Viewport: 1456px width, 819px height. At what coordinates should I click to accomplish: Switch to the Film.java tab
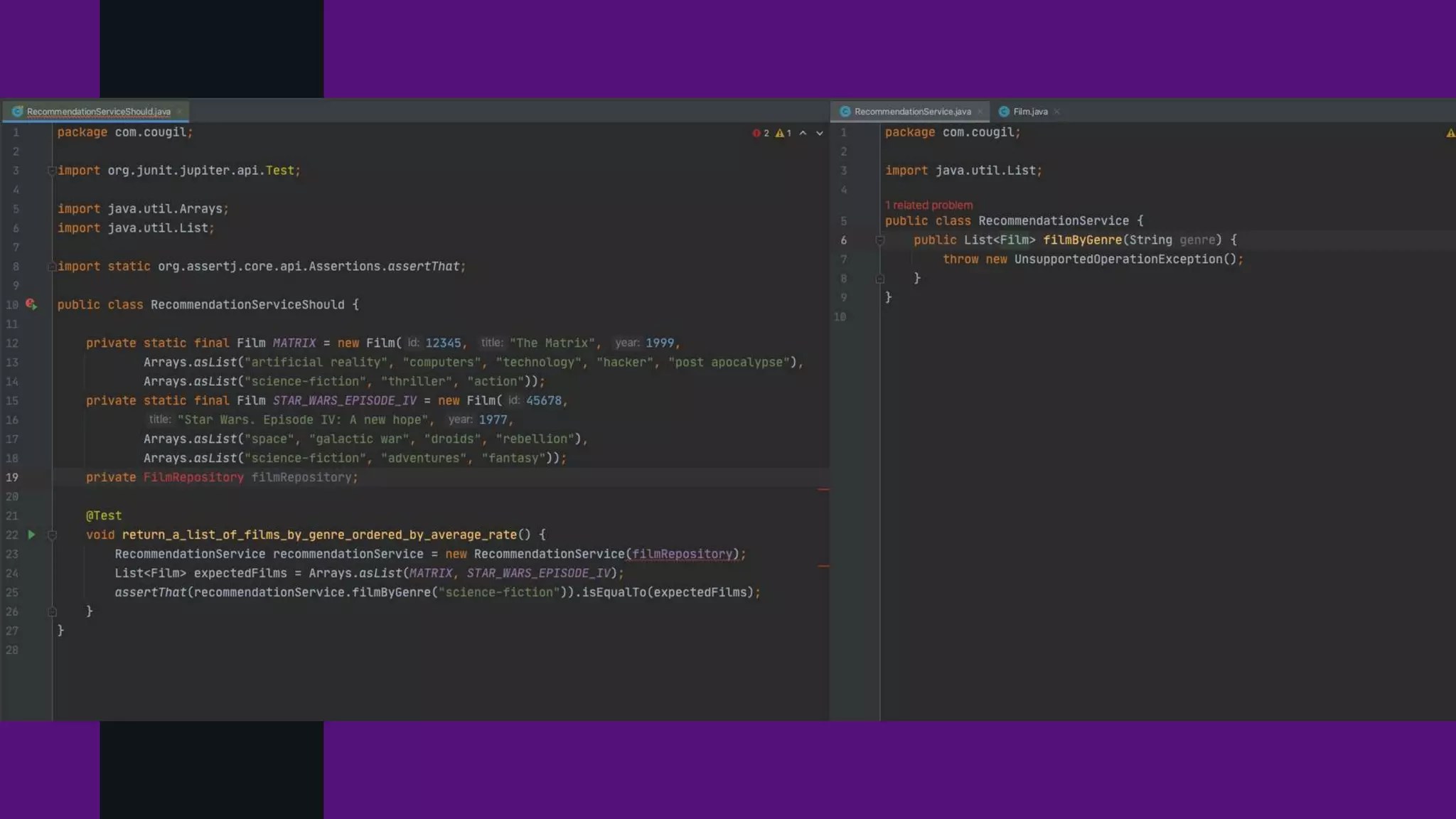tap(1030, 112)
